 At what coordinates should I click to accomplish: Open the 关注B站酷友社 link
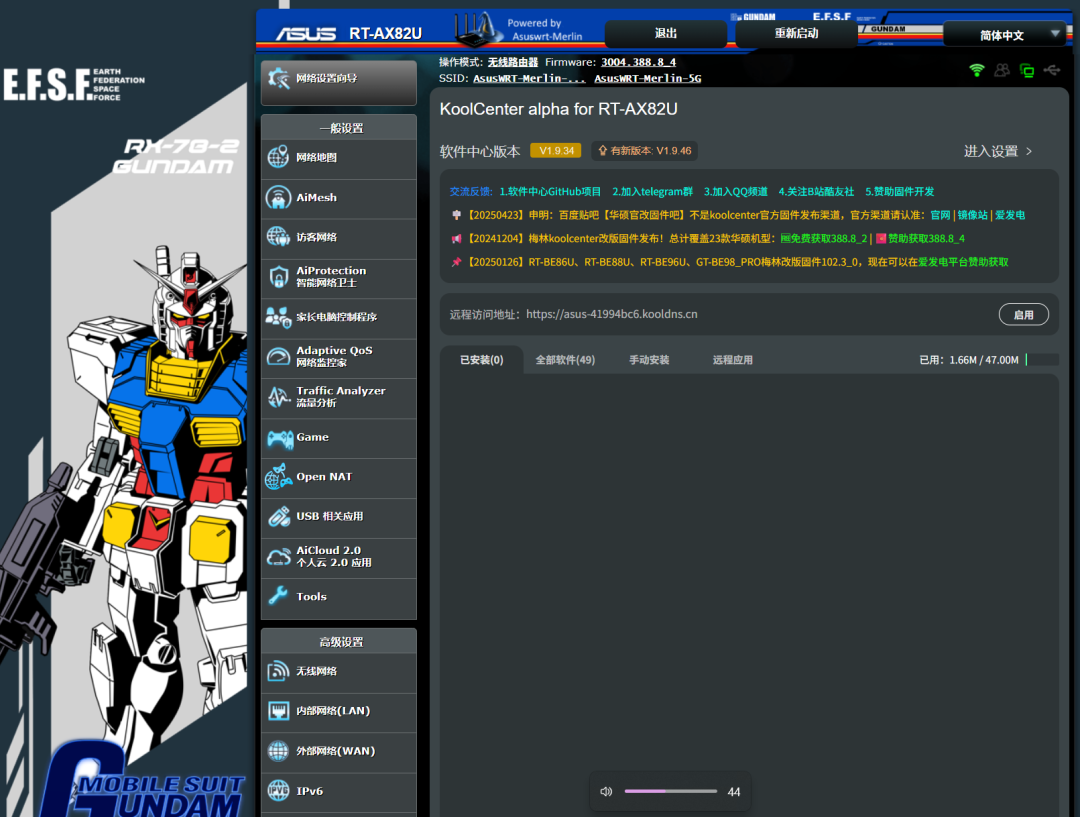coord(816,192)
